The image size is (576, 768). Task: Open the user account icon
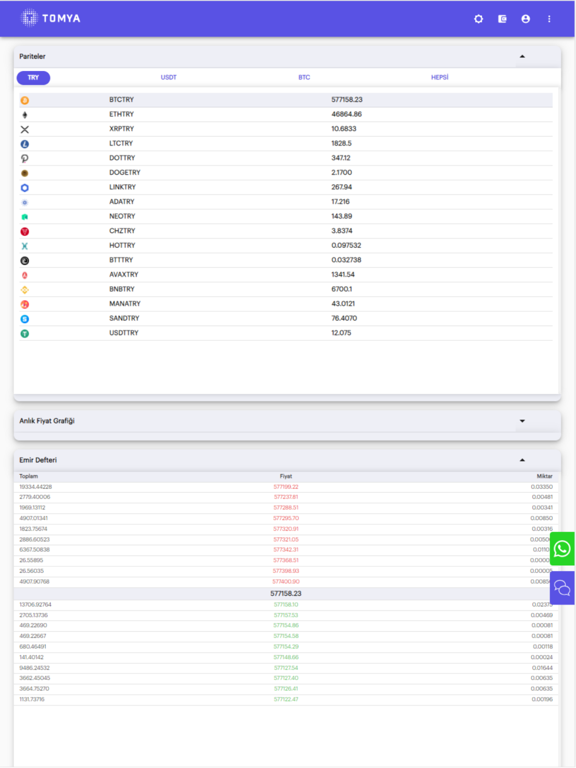click(x=526, y=19)
